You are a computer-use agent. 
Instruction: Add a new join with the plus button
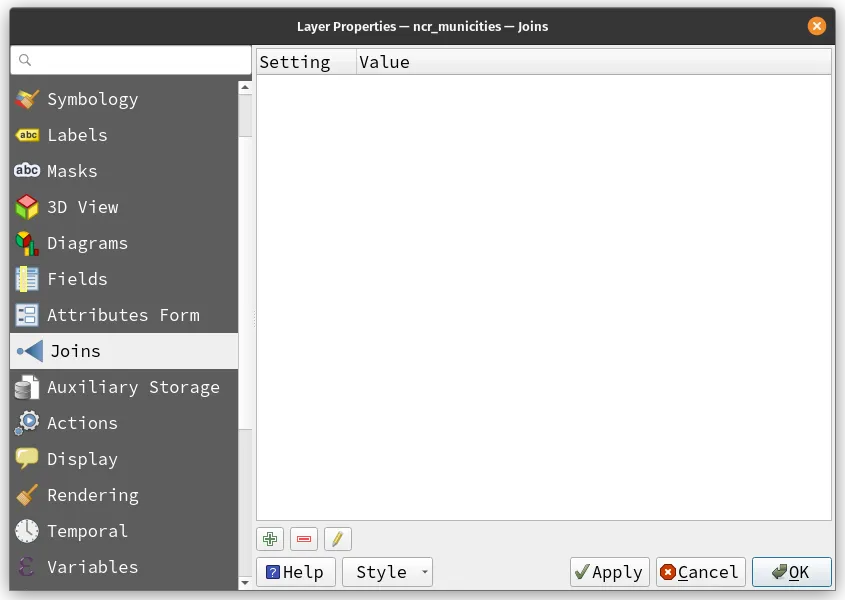(269, 538)
